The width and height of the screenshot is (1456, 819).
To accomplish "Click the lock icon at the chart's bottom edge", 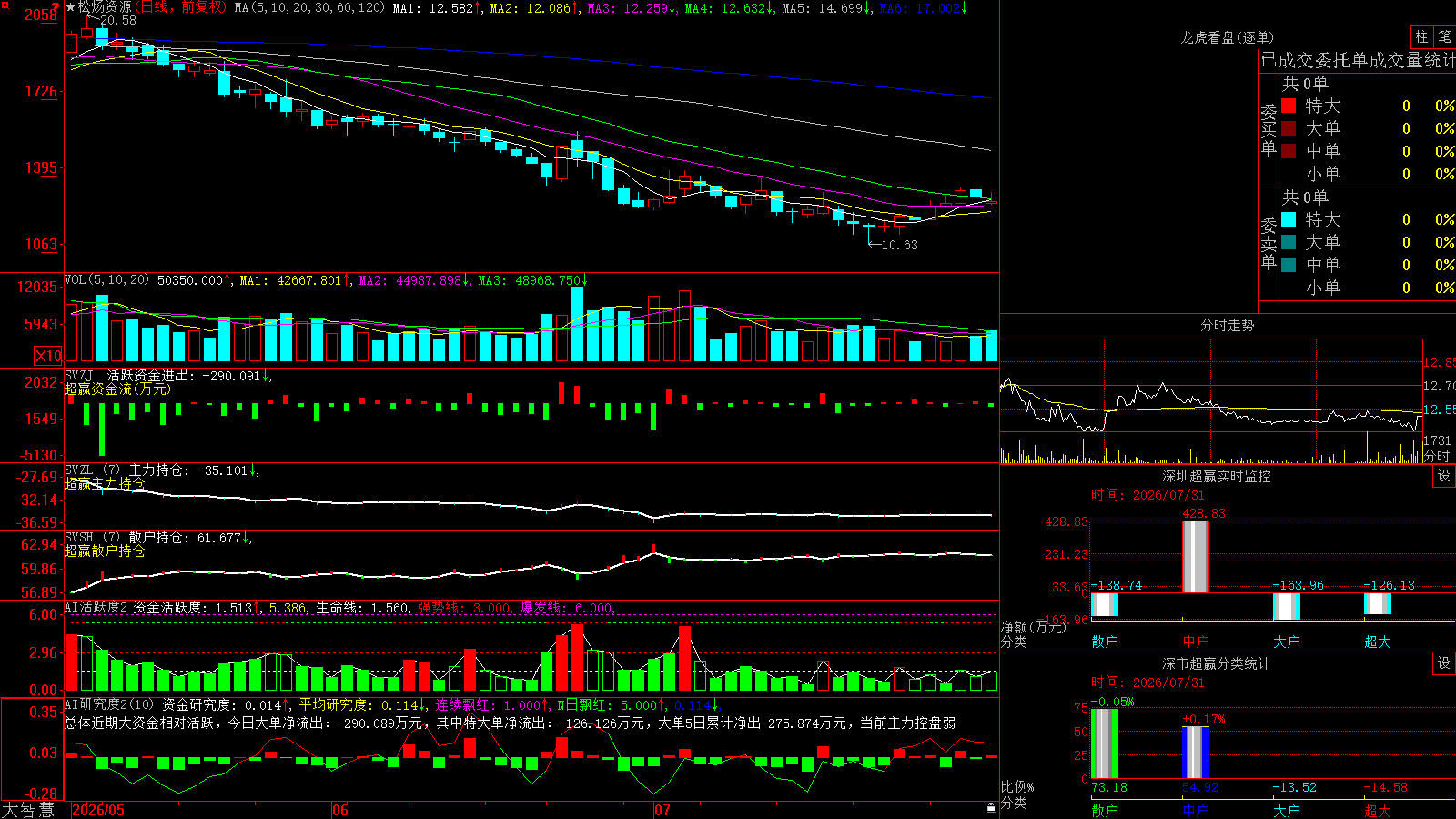I will click(x=991, y=807).
